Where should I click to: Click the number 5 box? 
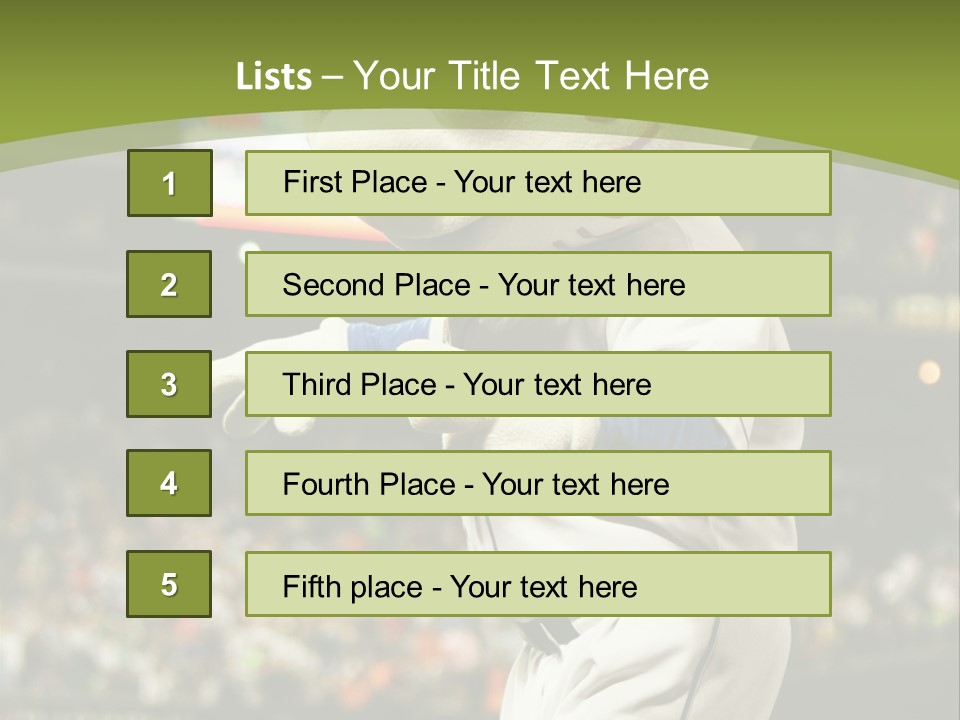(169, 584)
